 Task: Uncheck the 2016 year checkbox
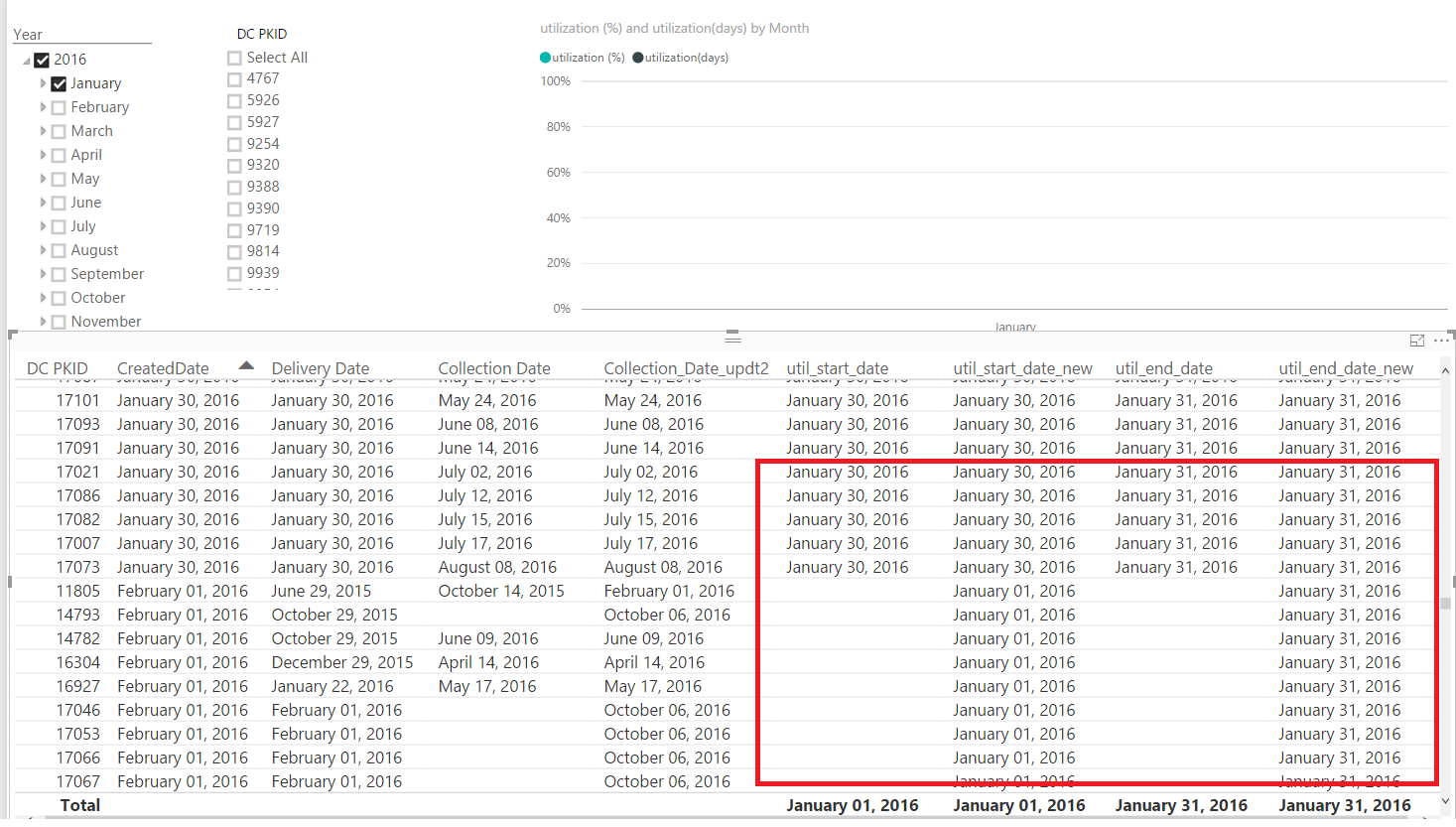coord(42,60)
